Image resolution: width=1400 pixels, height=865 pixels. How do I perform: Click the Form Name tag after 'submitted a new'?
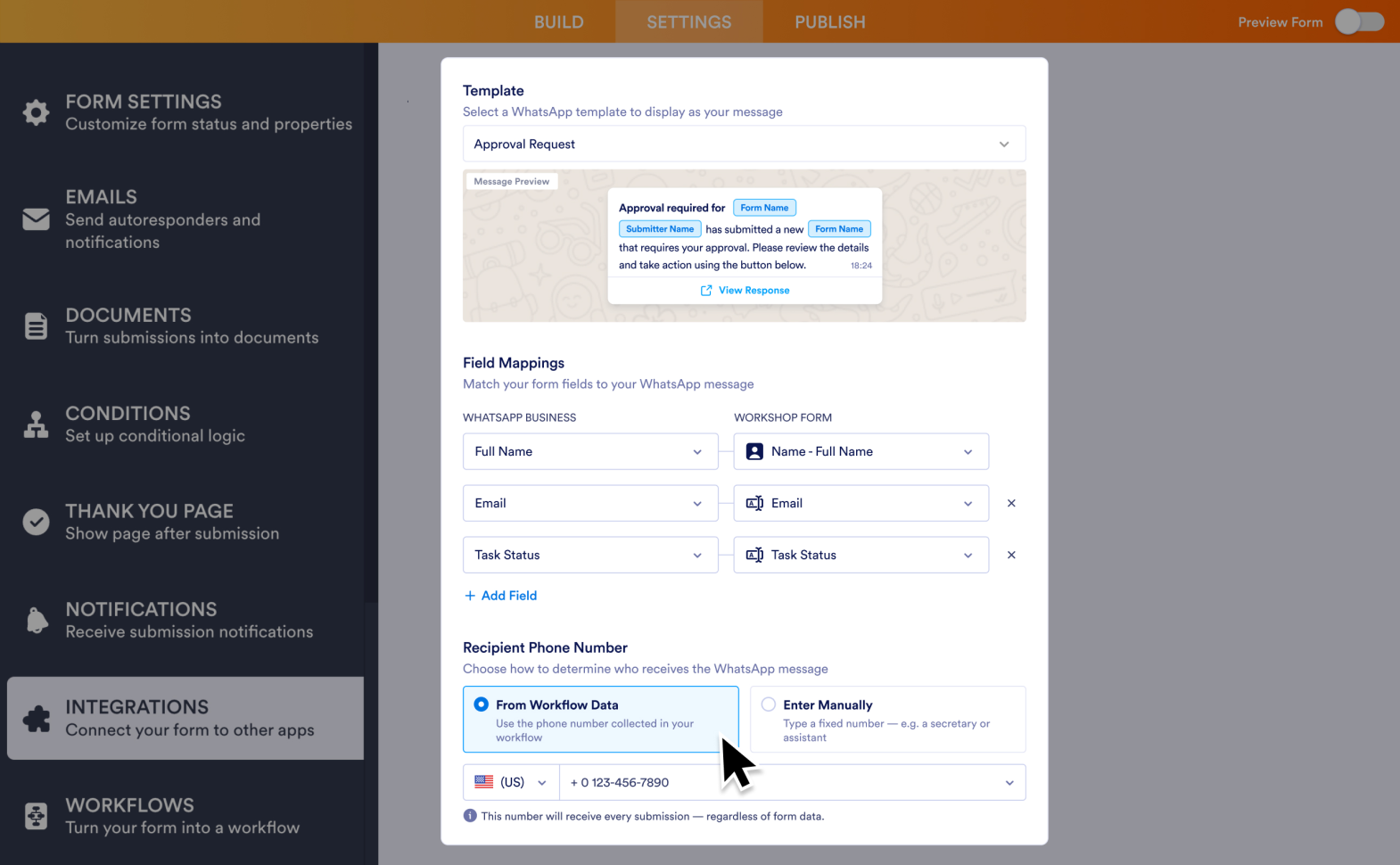[839, 229]
